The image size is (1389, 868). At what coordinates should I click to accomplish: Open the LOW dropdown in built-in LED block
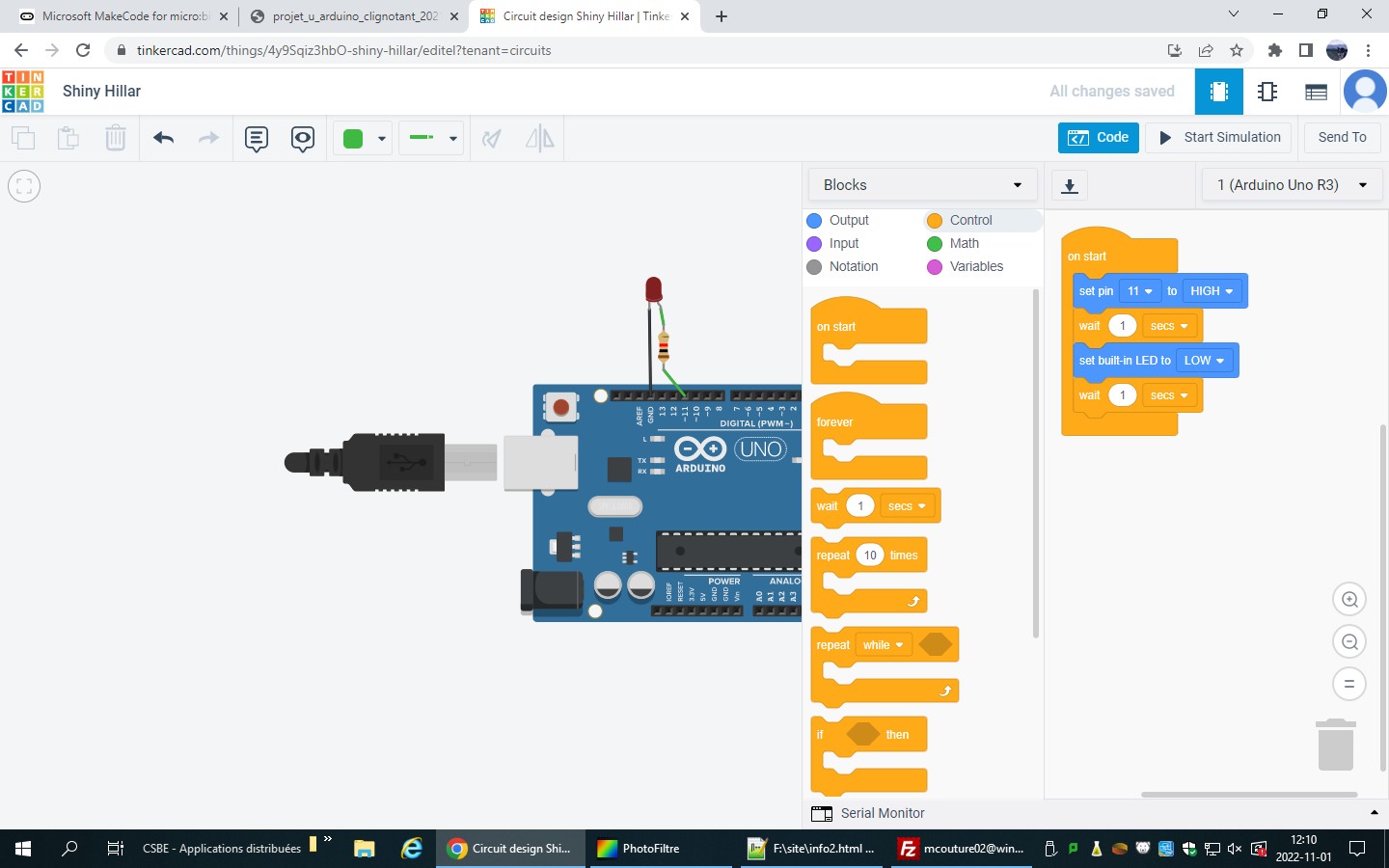click(1204, 361)
